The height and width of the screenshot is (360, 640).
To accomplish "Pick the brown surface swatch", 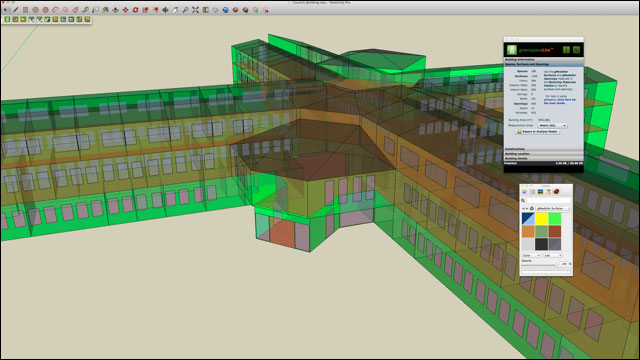I will pyautogui.click(x=555, y=231).
